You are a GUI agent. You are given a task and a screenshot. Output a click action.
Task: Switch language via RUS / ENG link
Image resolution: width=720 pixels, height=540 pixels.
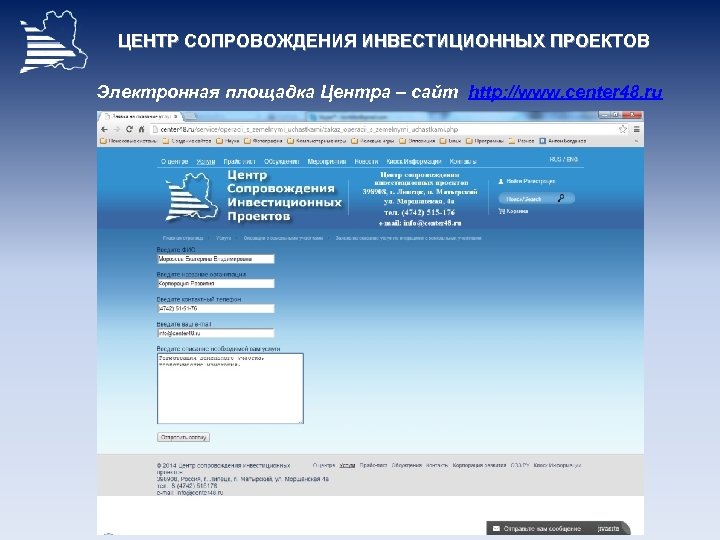(563, 159)
